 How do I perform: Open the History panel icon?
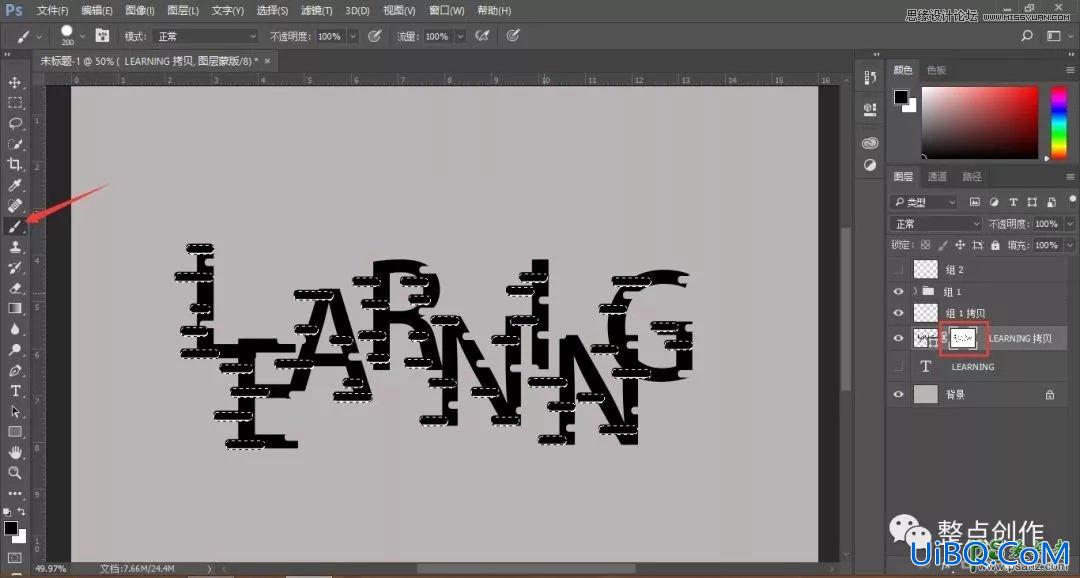pos(870,78)
